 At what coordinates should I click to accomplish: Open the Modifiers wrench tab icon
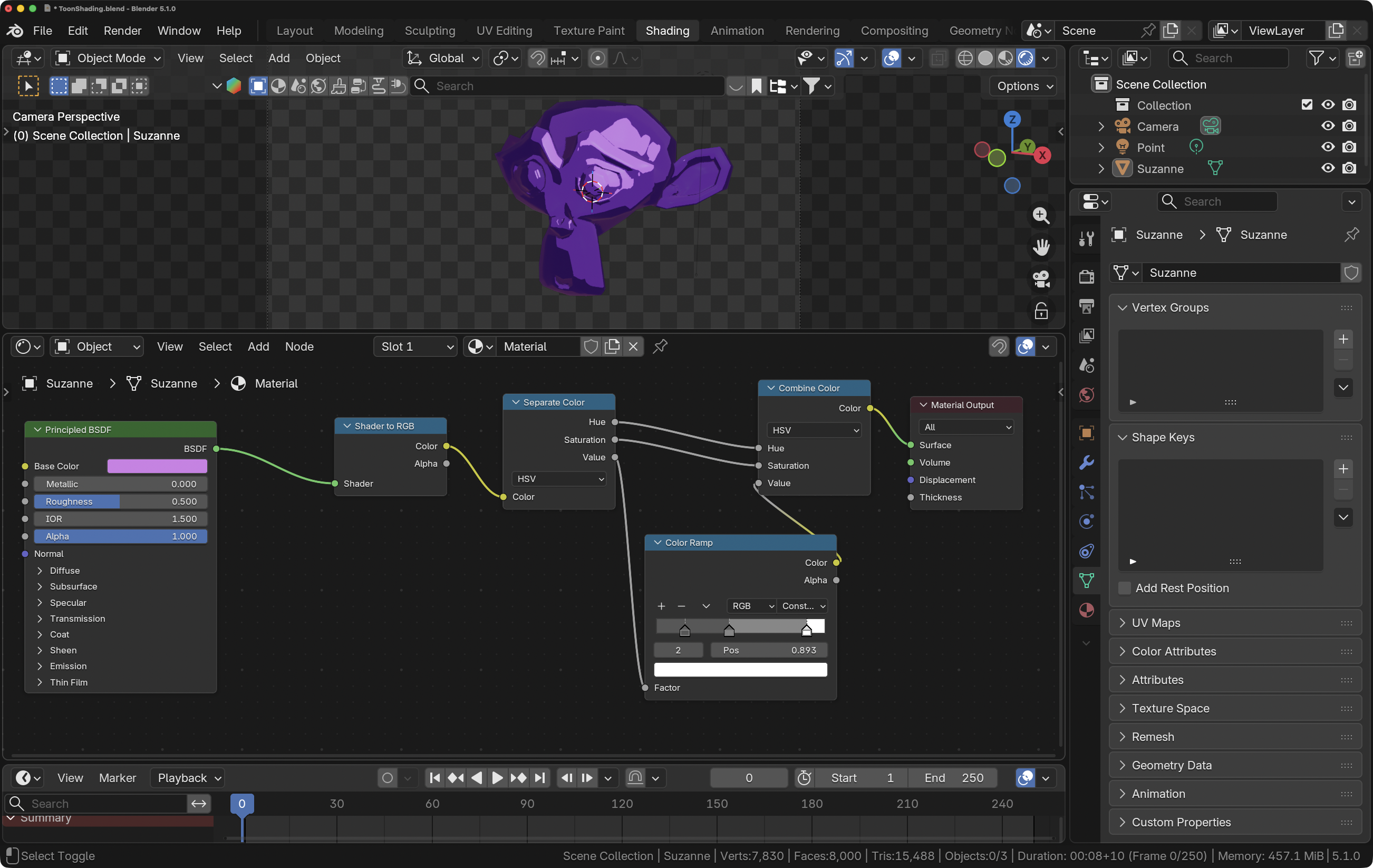tap(1086, 462)
